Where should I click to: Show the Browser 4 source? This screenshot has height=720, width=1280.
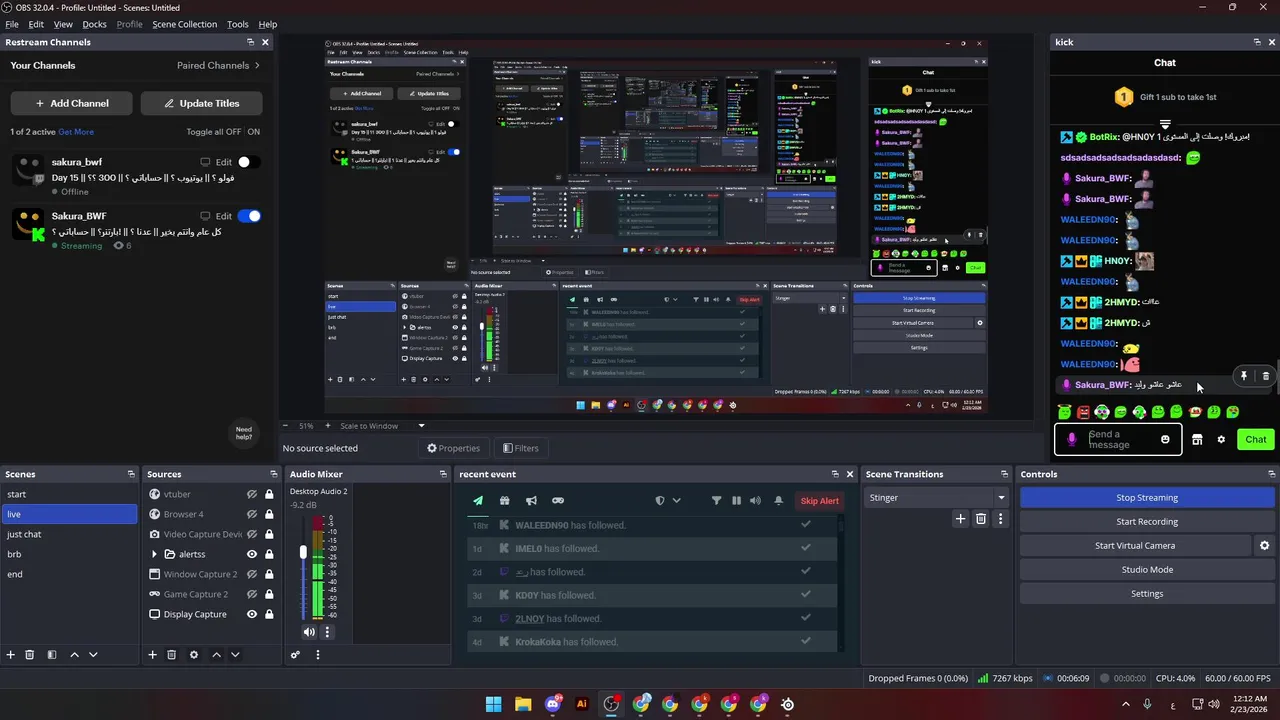coord(252,514)
